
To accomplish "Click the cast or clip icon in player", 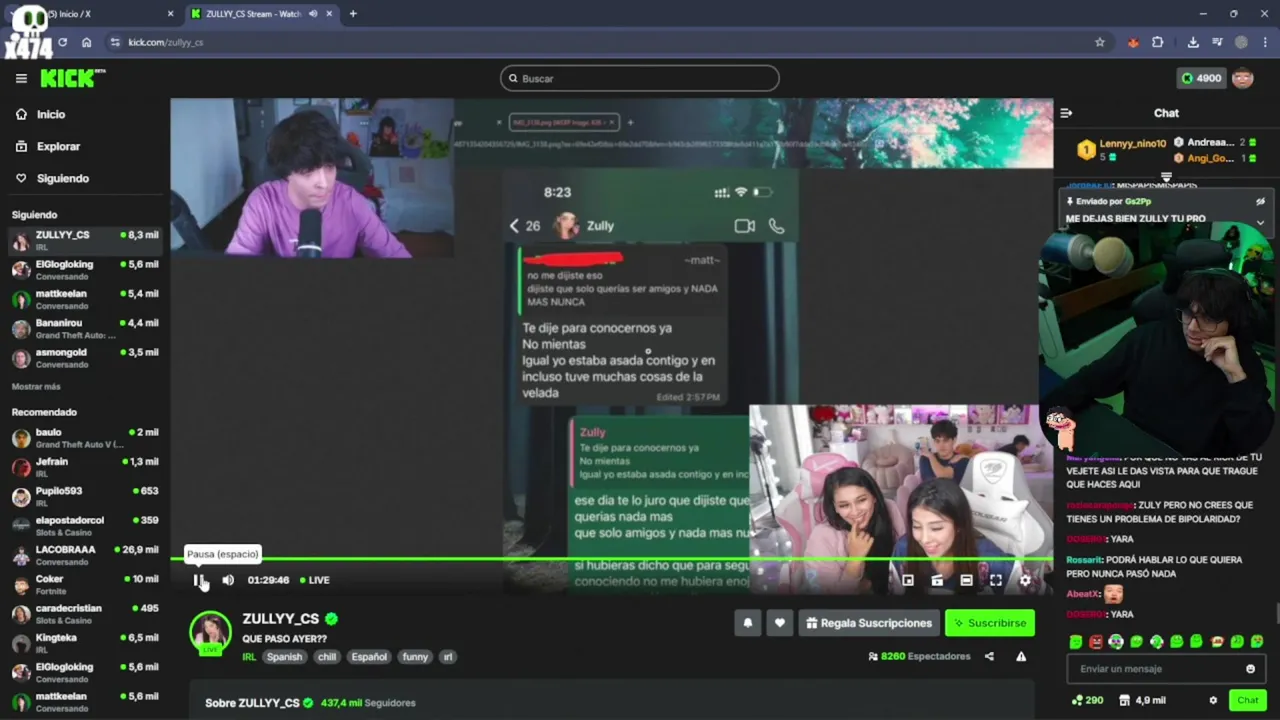I will click(x=937, y=580).
